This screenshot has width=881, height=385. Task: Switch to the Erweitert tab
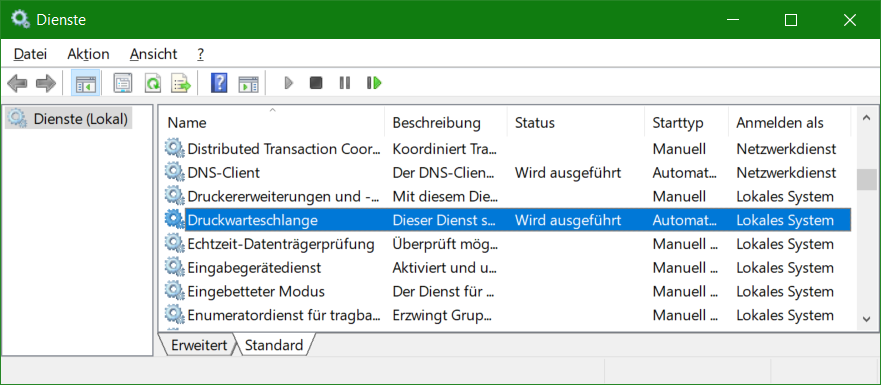click(x=199, y=345)
